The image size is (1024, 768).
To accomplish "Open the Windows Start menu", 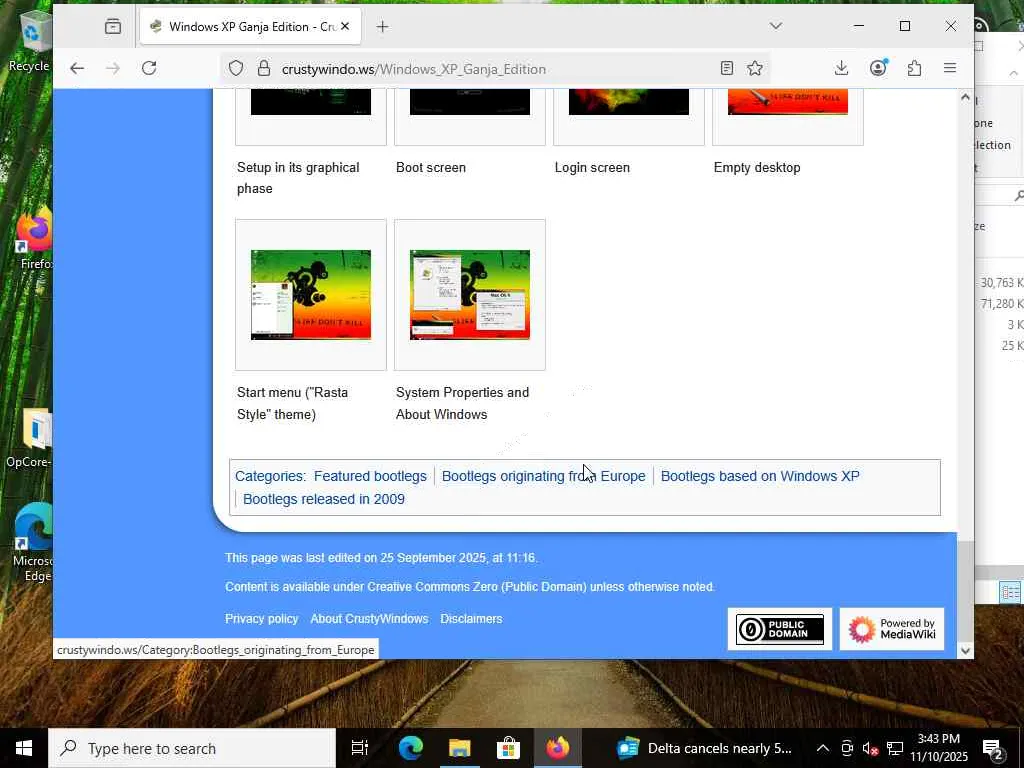I will [24, 748].
